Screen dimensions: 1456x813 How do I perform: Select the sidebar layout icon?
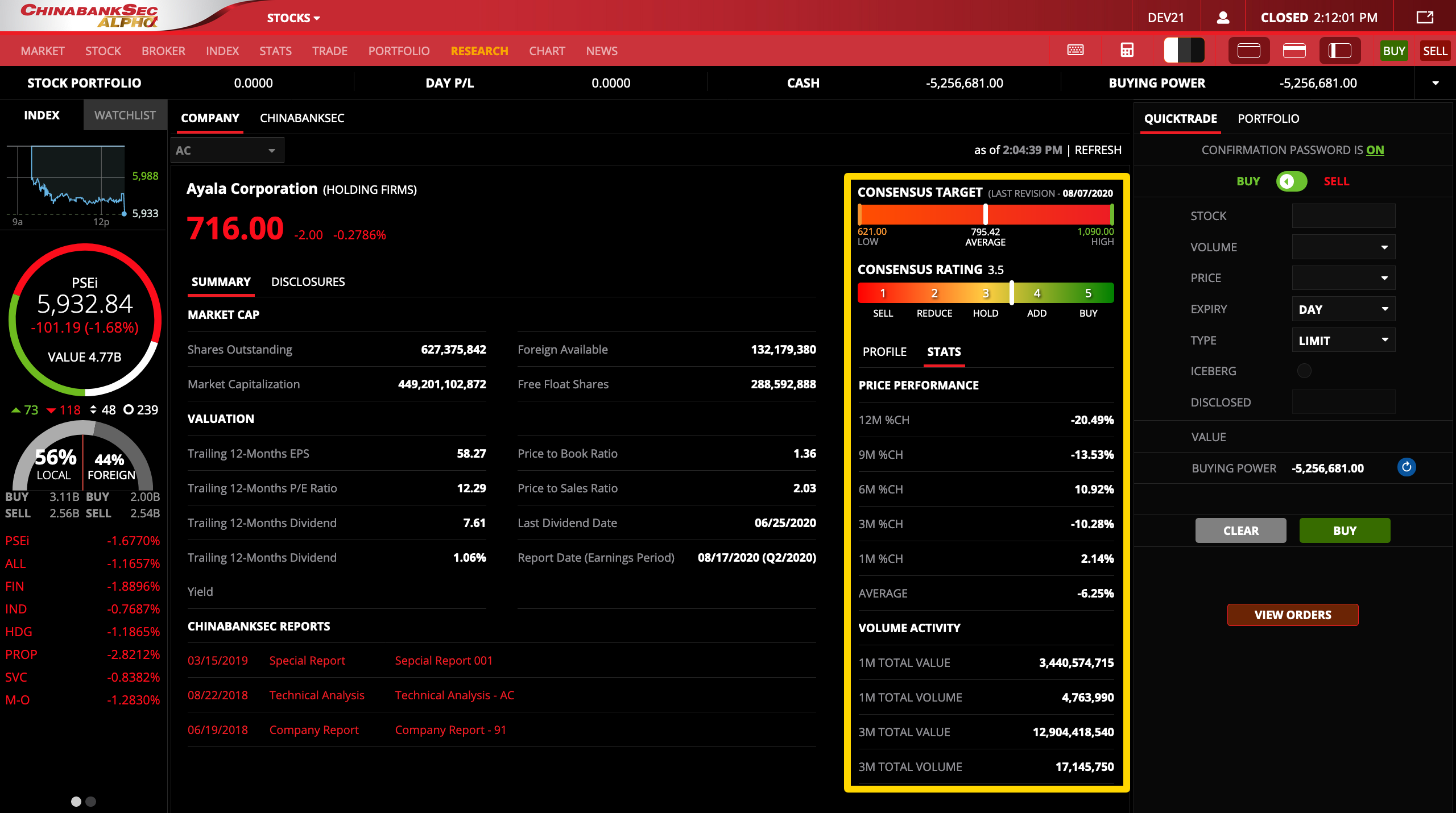pyautogui.click(x=1339, y=51)
